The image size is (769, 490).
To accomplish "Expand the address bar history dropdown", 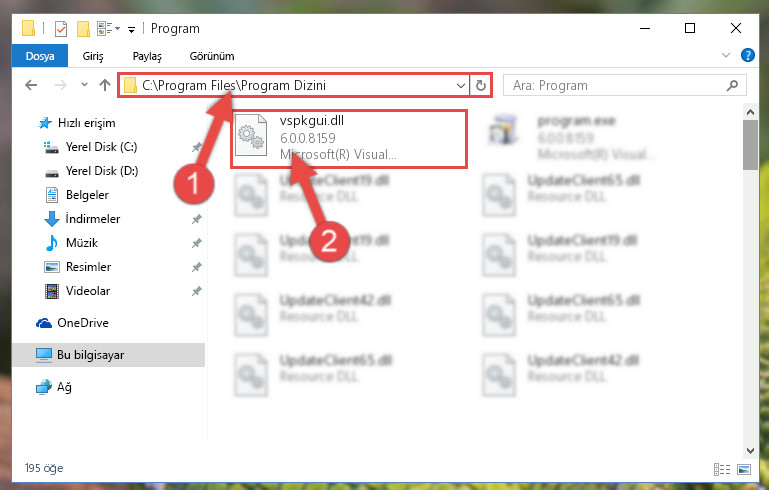I will click(461, 85).
